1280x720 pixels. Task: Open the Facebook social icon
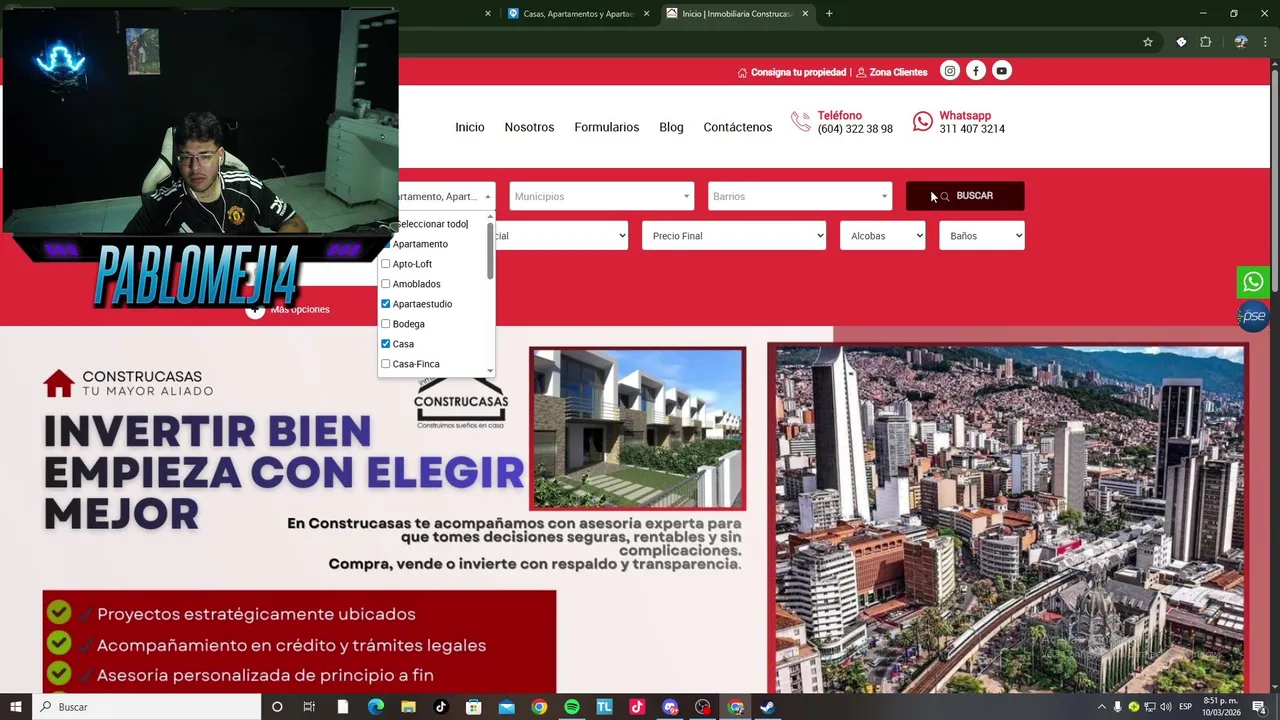[x=976, y=71]
